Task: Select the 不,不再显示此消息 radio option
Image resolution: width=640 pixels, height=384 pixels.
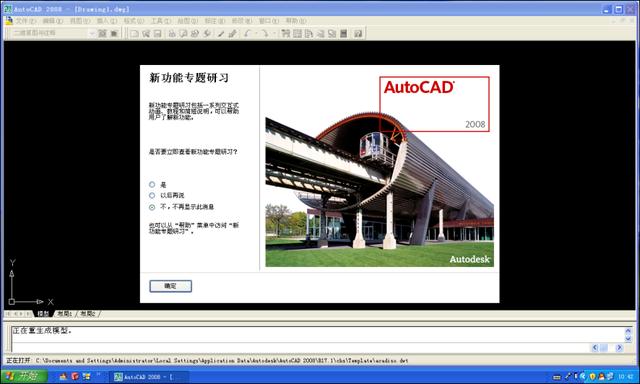Action: point(152,207)
